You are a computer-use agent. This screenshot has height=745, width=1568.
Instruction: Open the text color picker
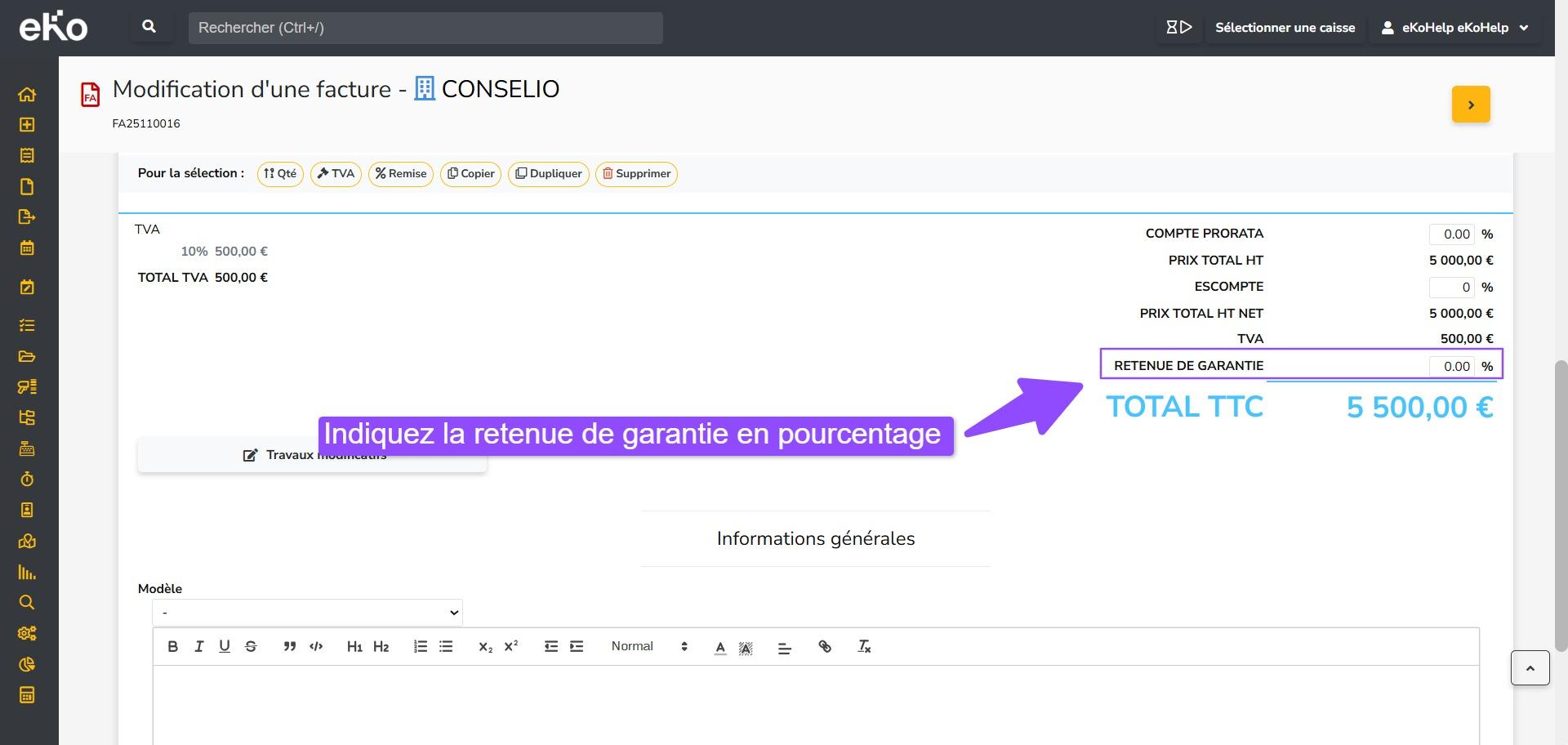click(719, 647)
